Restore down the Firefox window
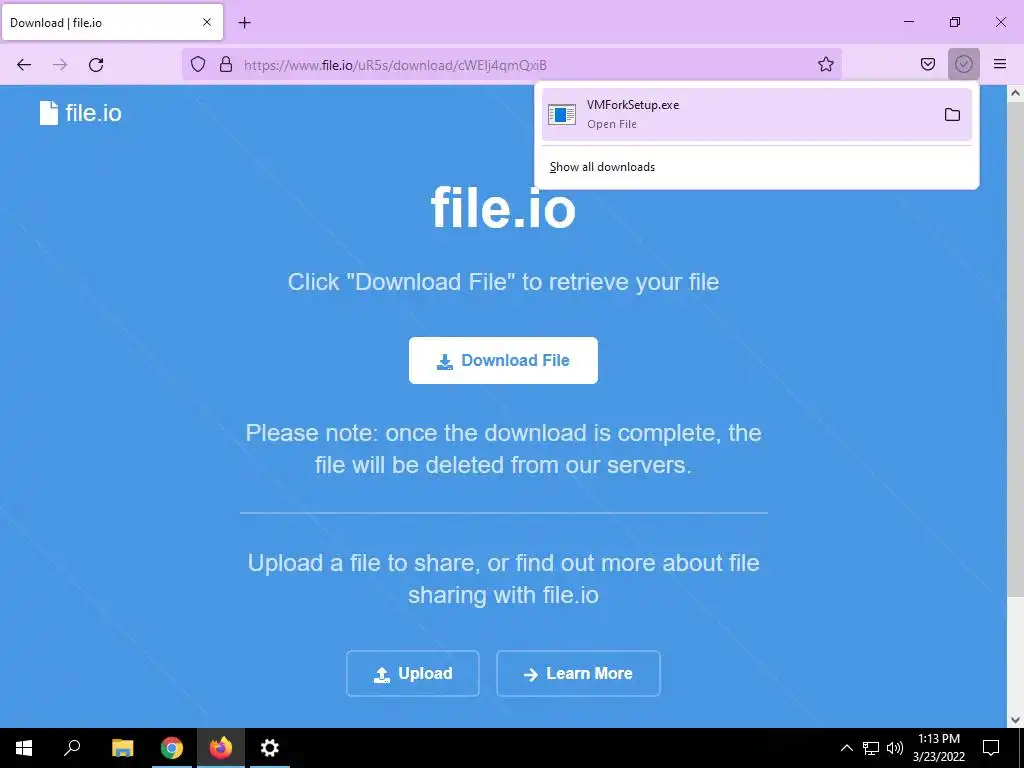This screenshot has width=1024, height=768. coord(955,22)
